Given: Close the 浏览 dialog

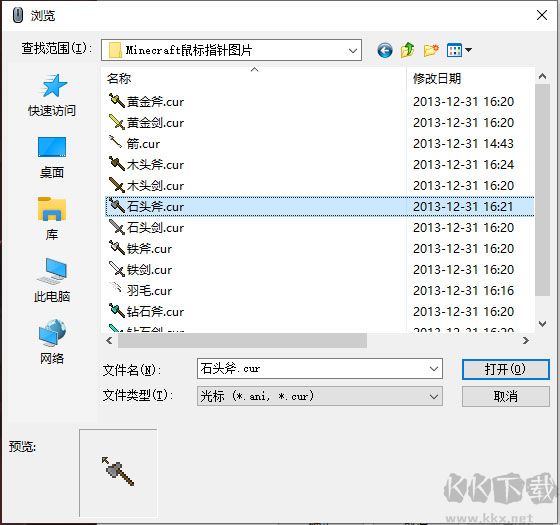Looking at the screenshot, I should pyautogui.click(x=542, y=15).
